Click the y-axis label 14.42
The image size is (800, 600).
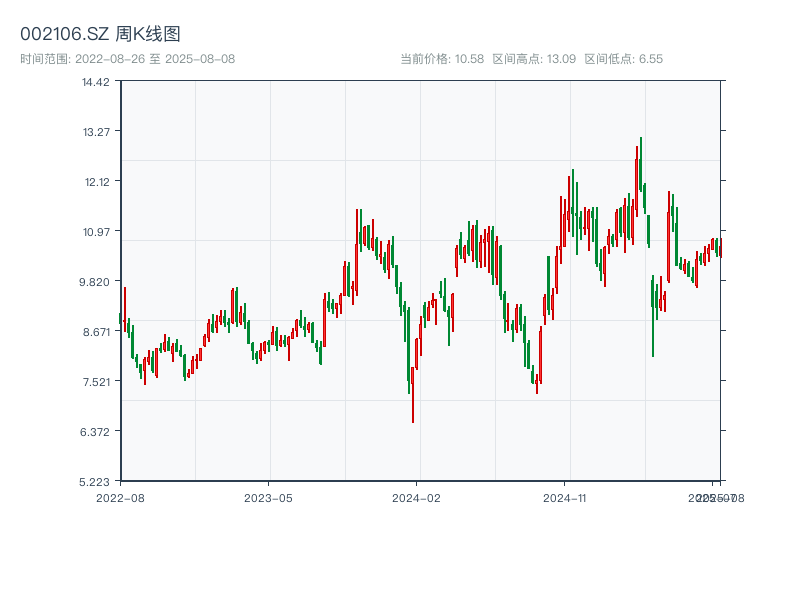[96, 82]
